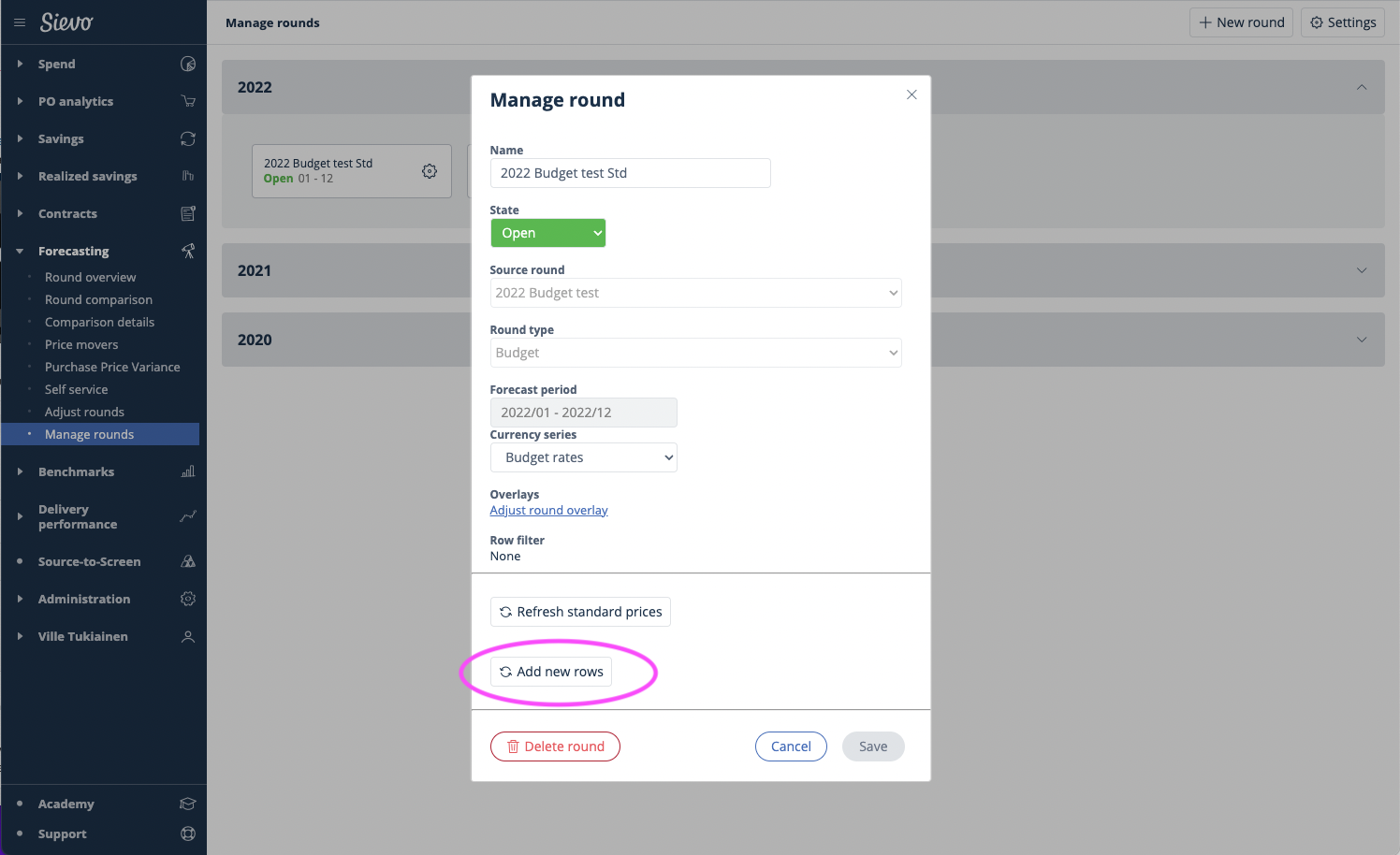Click the round Name text field

[630, 173]
